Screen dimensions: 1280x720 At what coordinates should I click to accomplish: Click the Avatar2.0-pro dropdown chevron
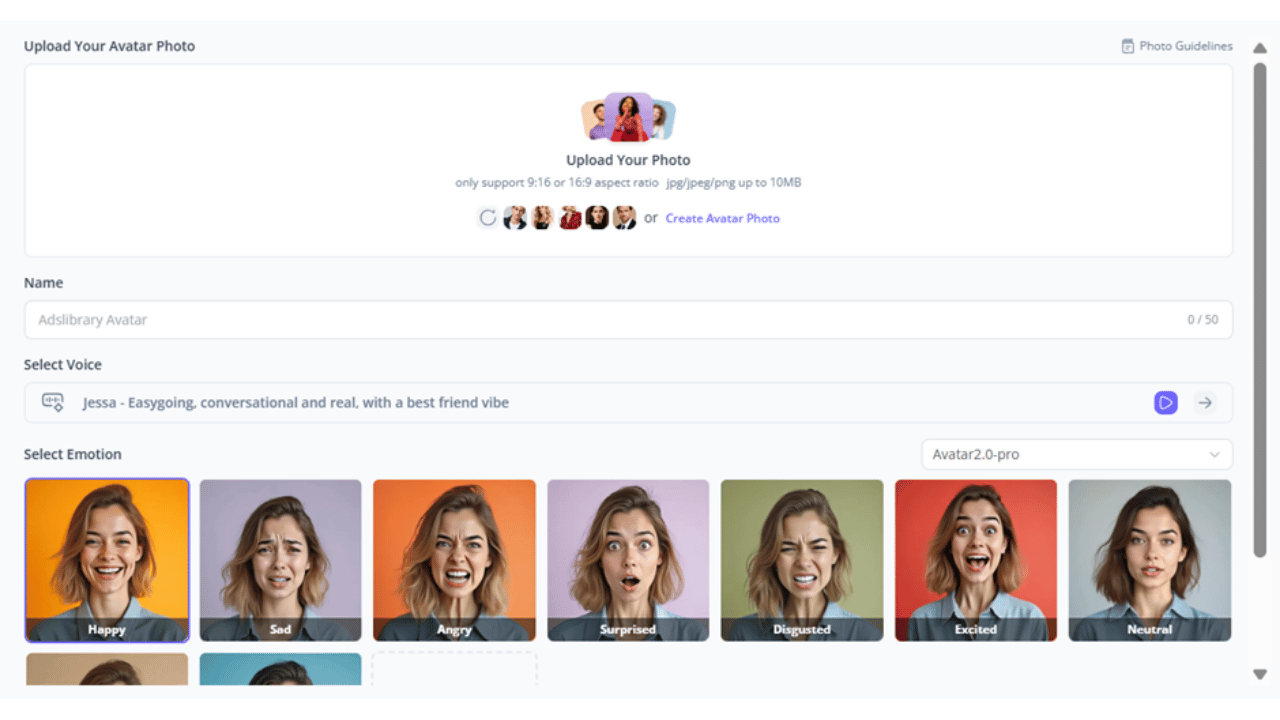(x=1215, y=455)
